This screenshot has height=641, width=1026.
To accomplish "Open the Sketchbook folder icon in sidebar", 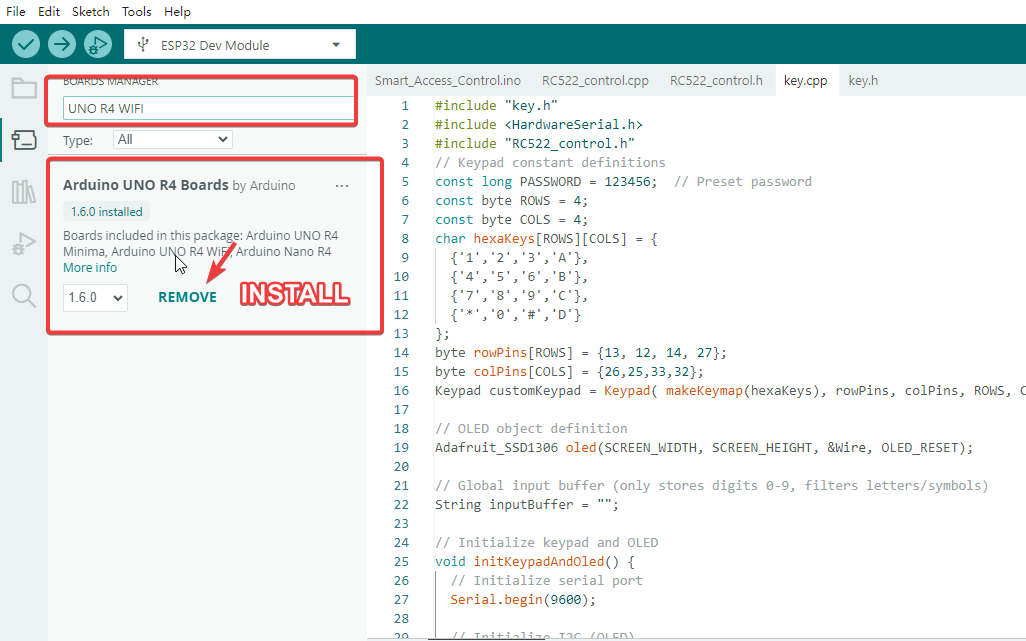I will click(x=24, y=88).
